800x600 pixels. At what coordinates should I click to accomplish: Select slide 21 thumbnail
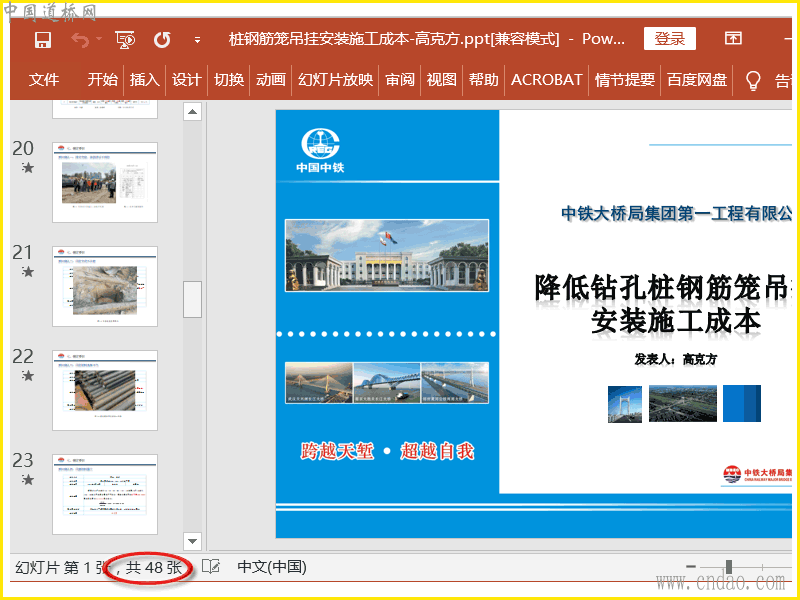pos(105,286)
